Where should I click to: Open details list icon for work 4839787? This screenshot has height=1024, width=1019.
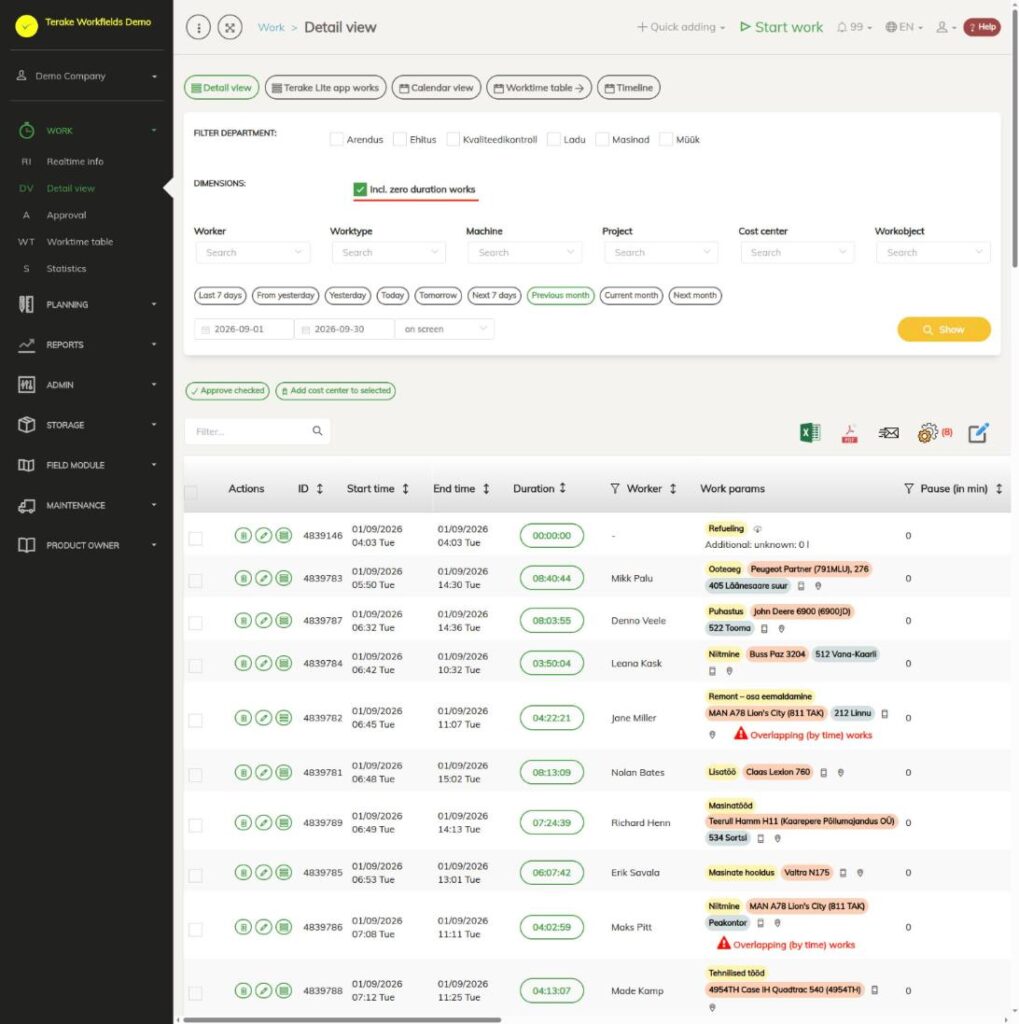283,620
